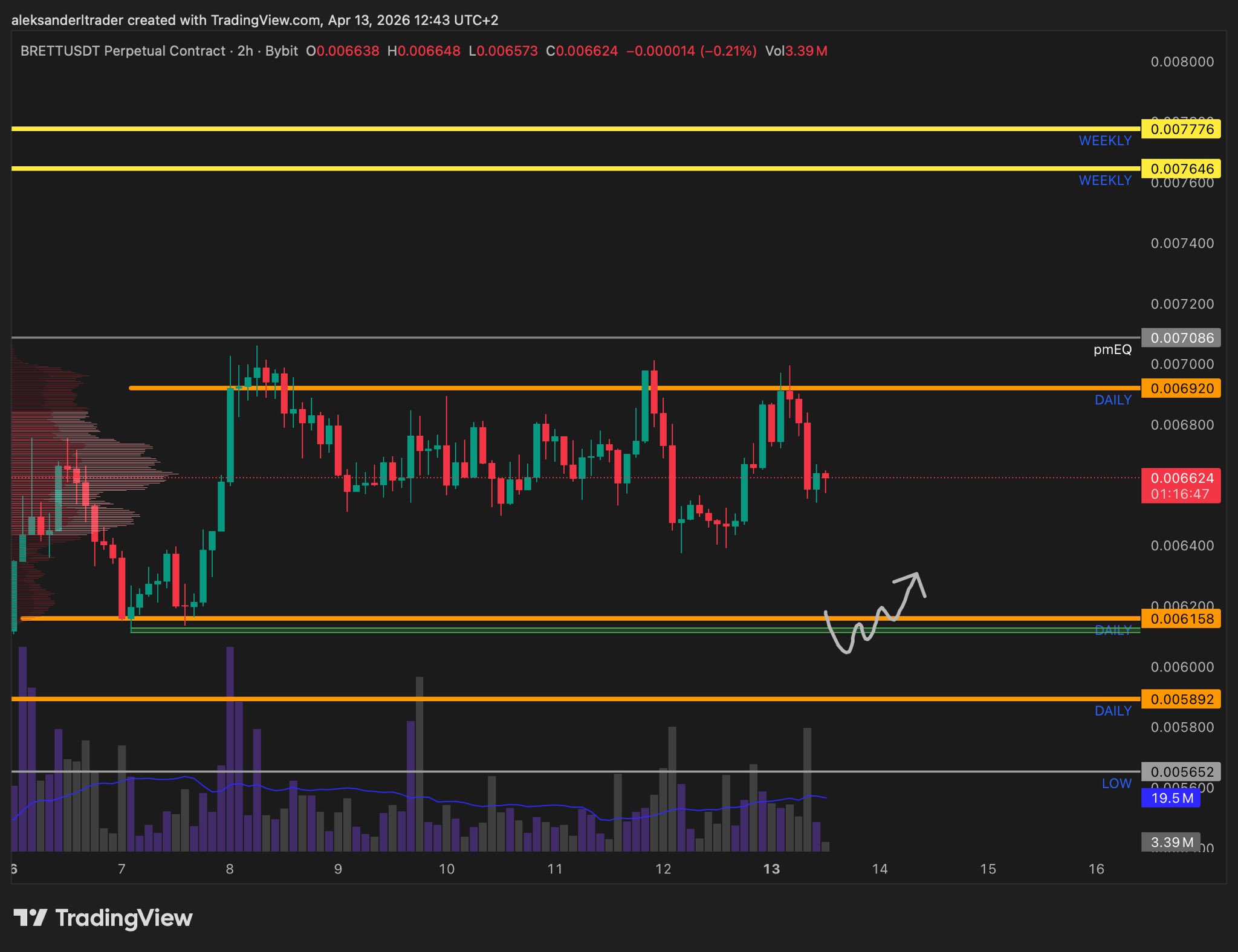Click the top WEEKLY line text label
This screenshot has width=1238, height=952.
1105,141
